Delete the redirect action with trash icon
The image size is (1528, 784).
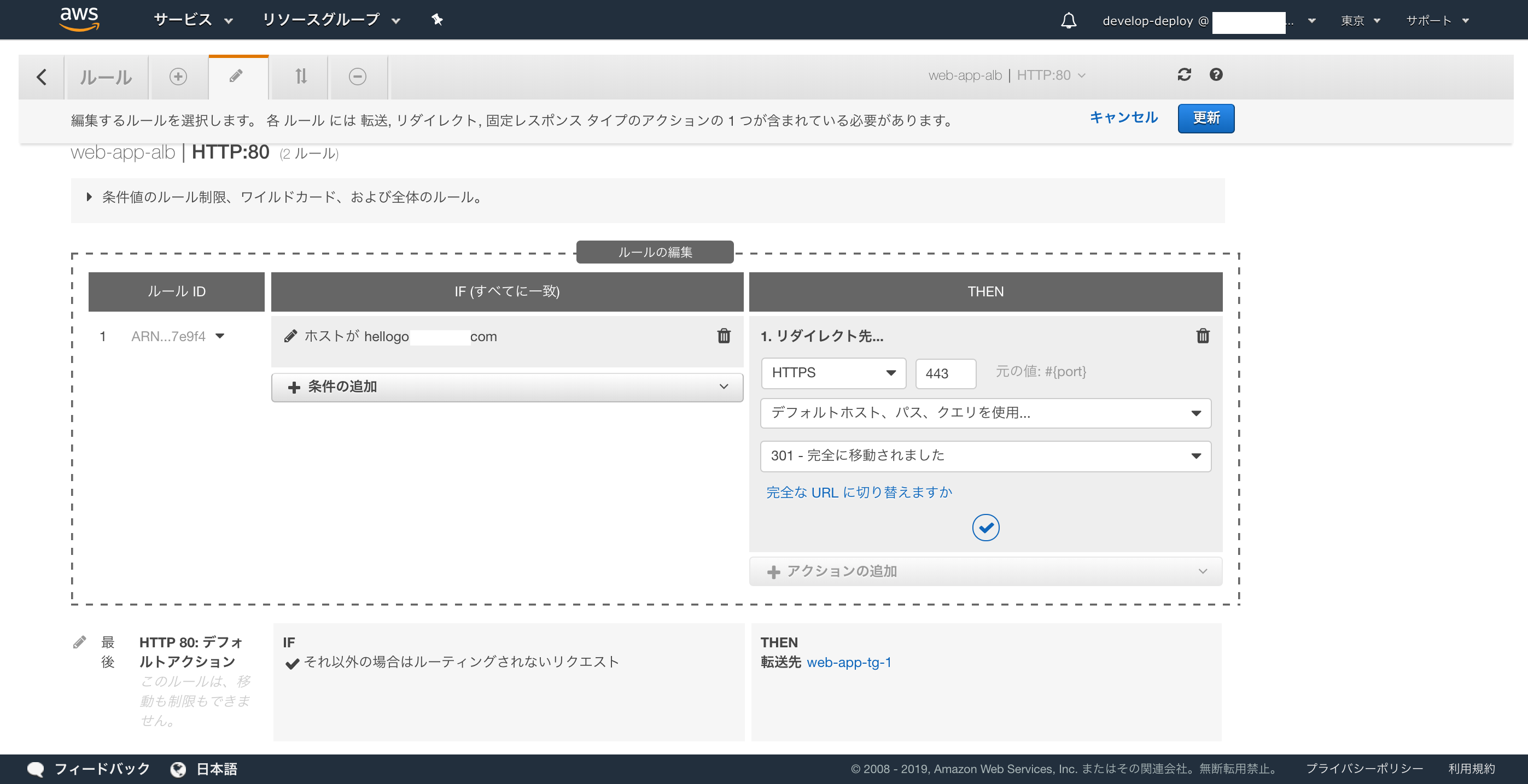pyautogui.click(x=1203, y=336)
